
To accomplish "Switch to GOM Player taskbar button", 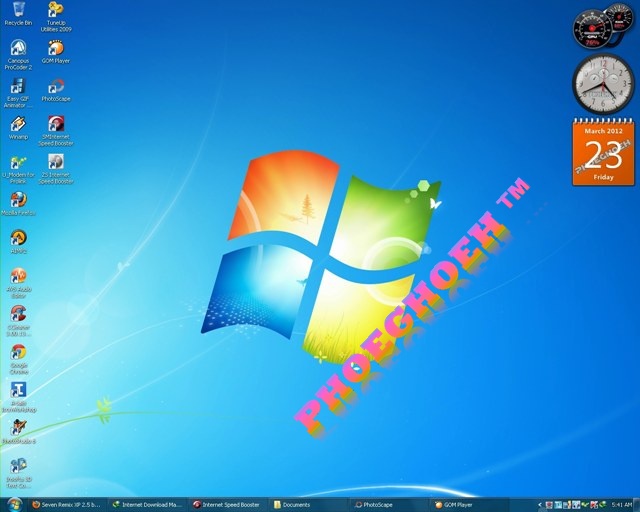I will 469,505.
